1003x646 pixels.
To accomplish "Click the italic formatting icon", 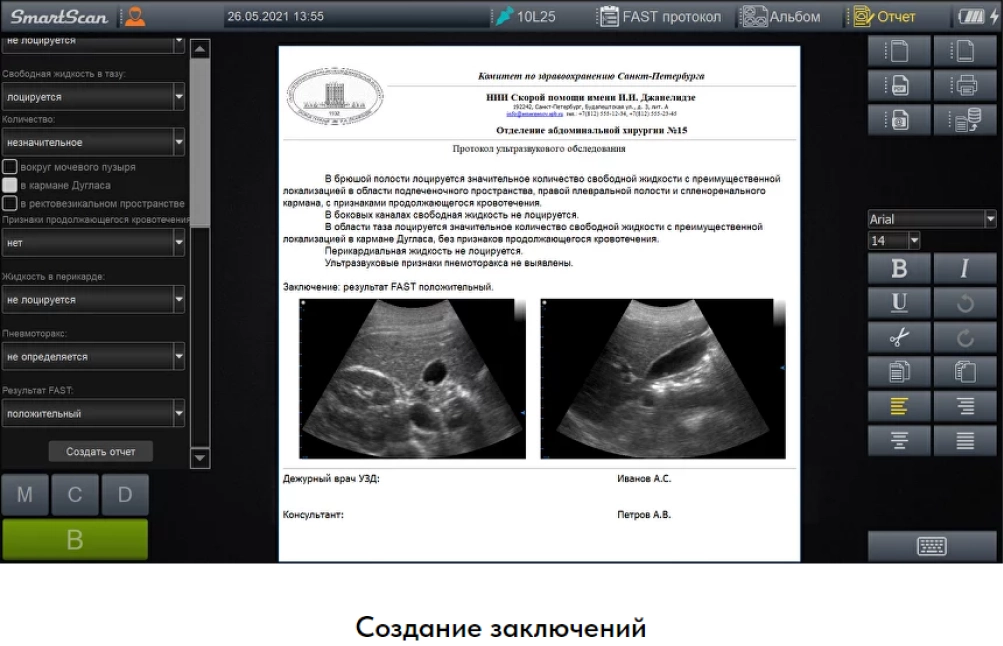I will [965, 268].
